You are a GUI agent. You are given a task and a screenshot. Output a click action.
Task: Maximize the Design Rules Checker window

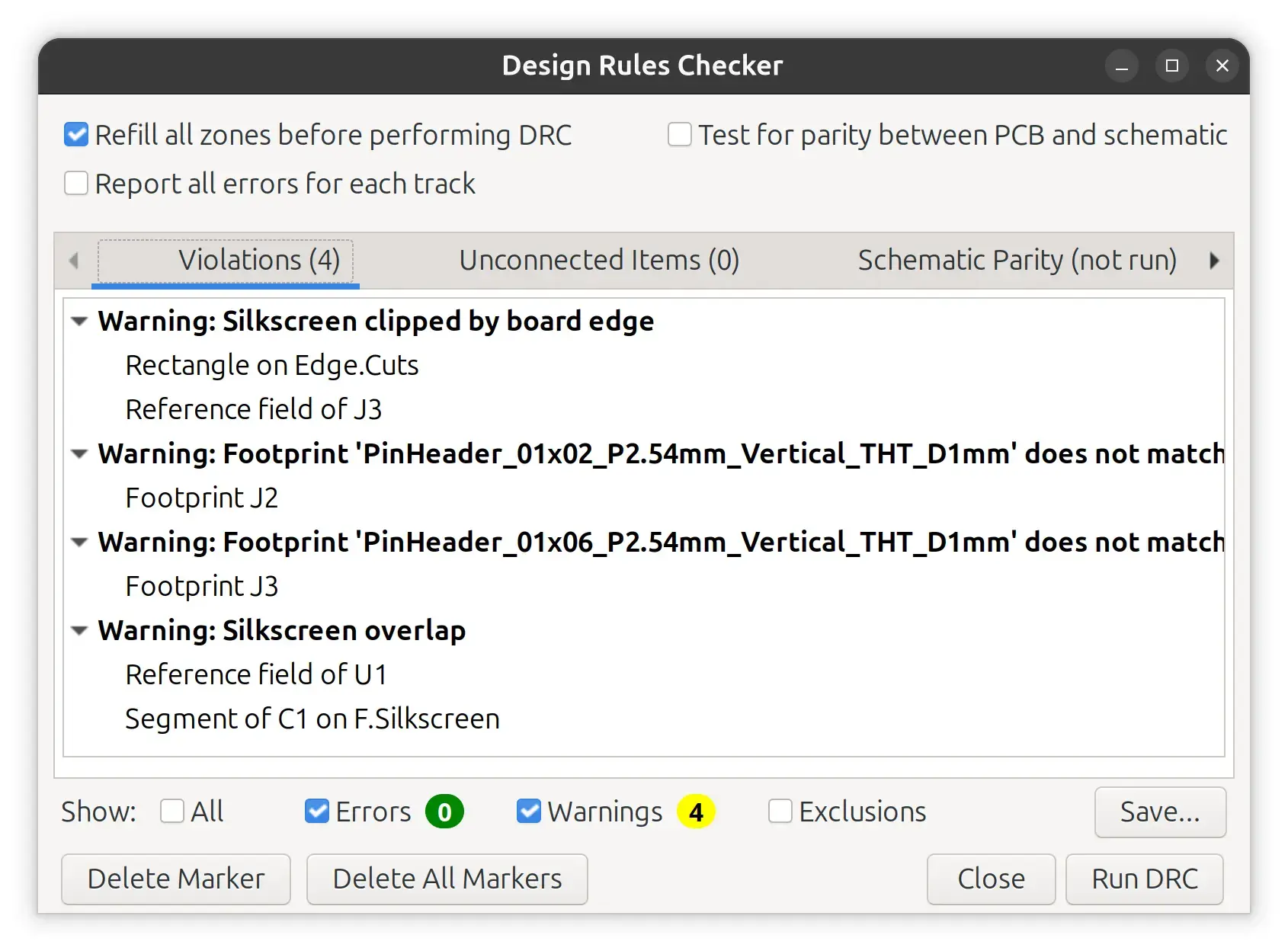point(1172,66)
